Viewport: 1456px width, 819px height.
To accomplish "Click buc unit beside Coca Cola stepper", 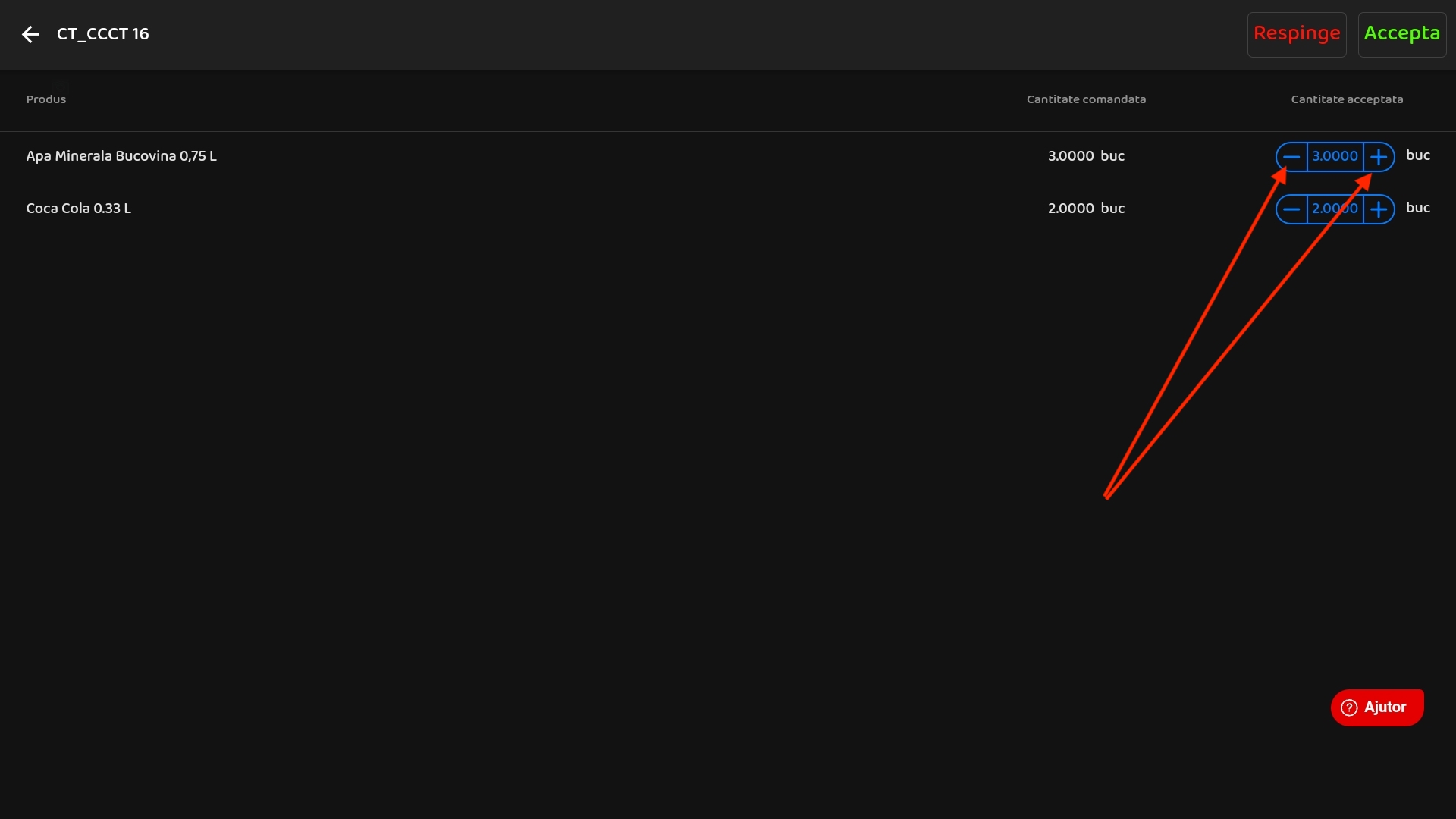I will tap(1418, 208).
